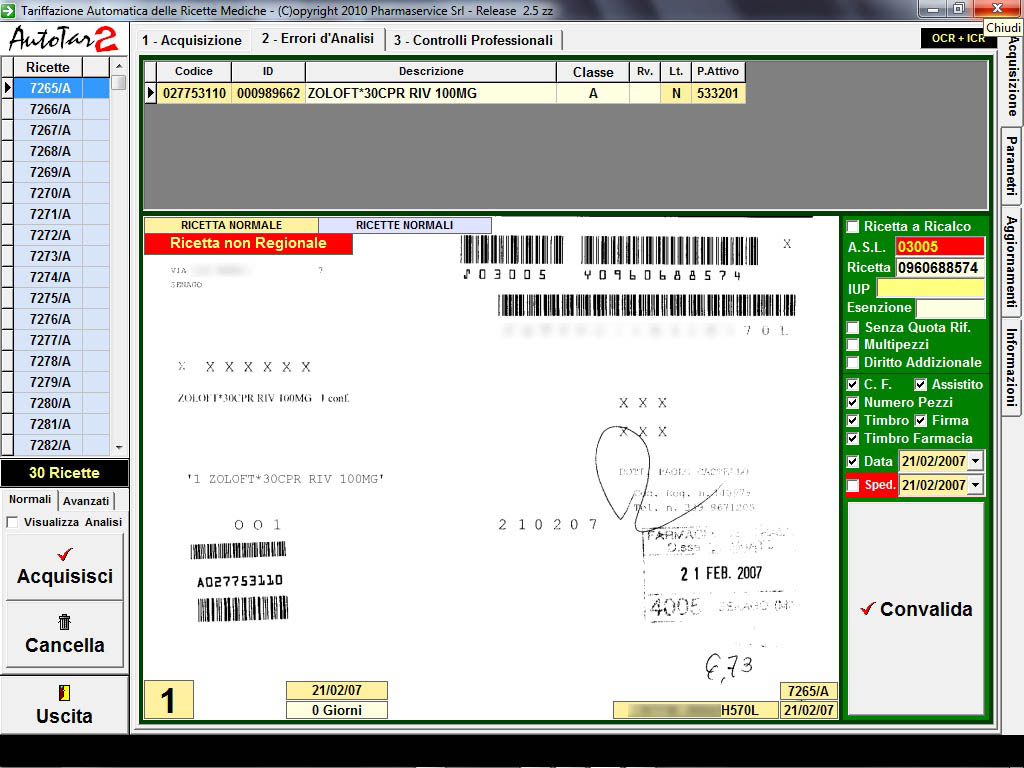This screenshot has height=768, width=1024.
Task: Switch to the 3 - Controlli Professionali tab
Action: (473, 40)
